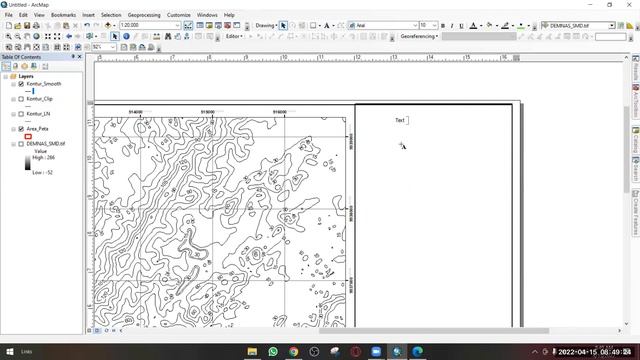This screenshot has width=640, height=360.
Task: Open the DEMNAS_SMD.tif layer dropdown
Action: (611, 26)
